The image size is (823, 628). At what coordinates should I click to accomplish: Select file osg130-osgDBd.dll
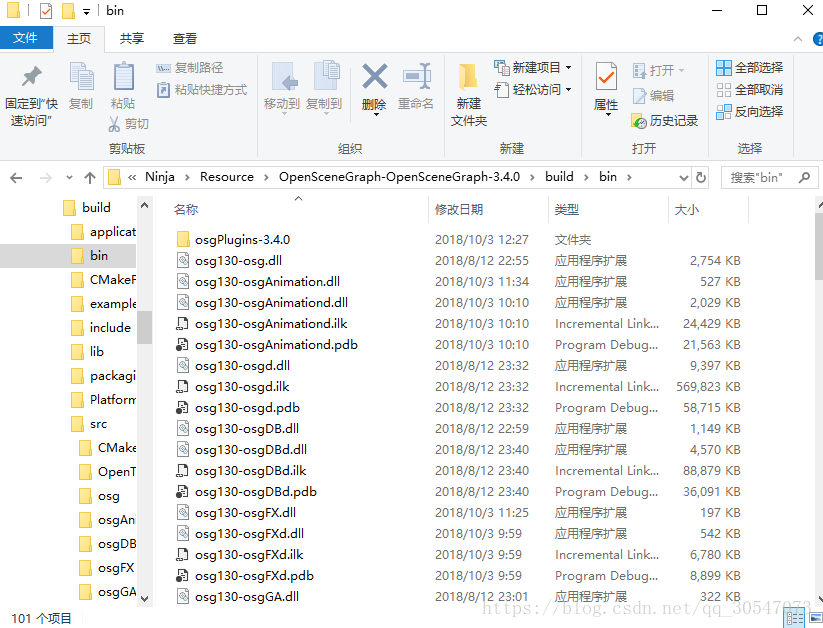point(250,450)
